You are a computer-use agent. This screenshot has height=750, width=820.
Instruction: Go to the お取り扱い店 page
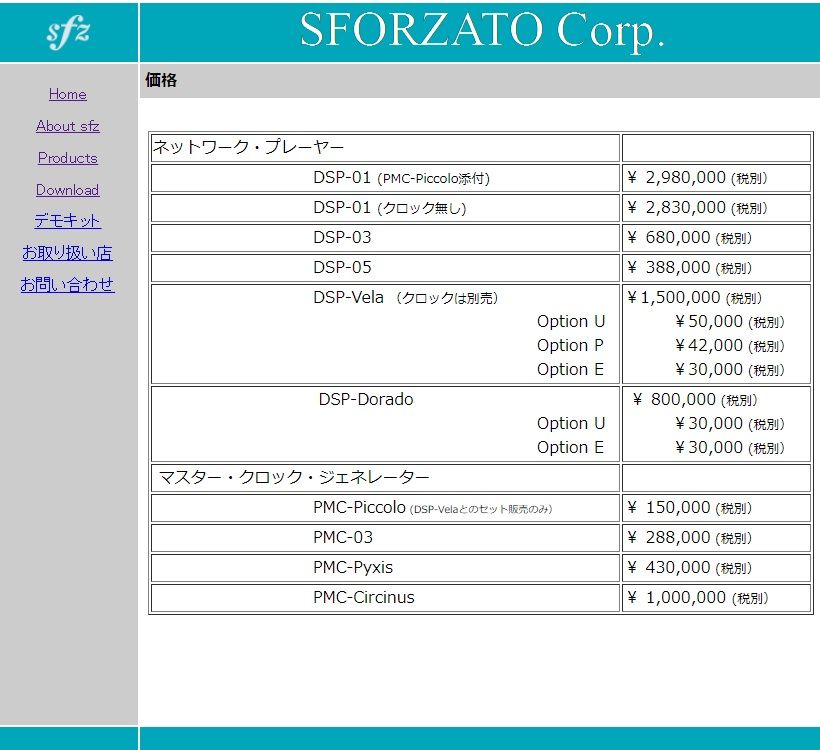[x=67, y=253]
